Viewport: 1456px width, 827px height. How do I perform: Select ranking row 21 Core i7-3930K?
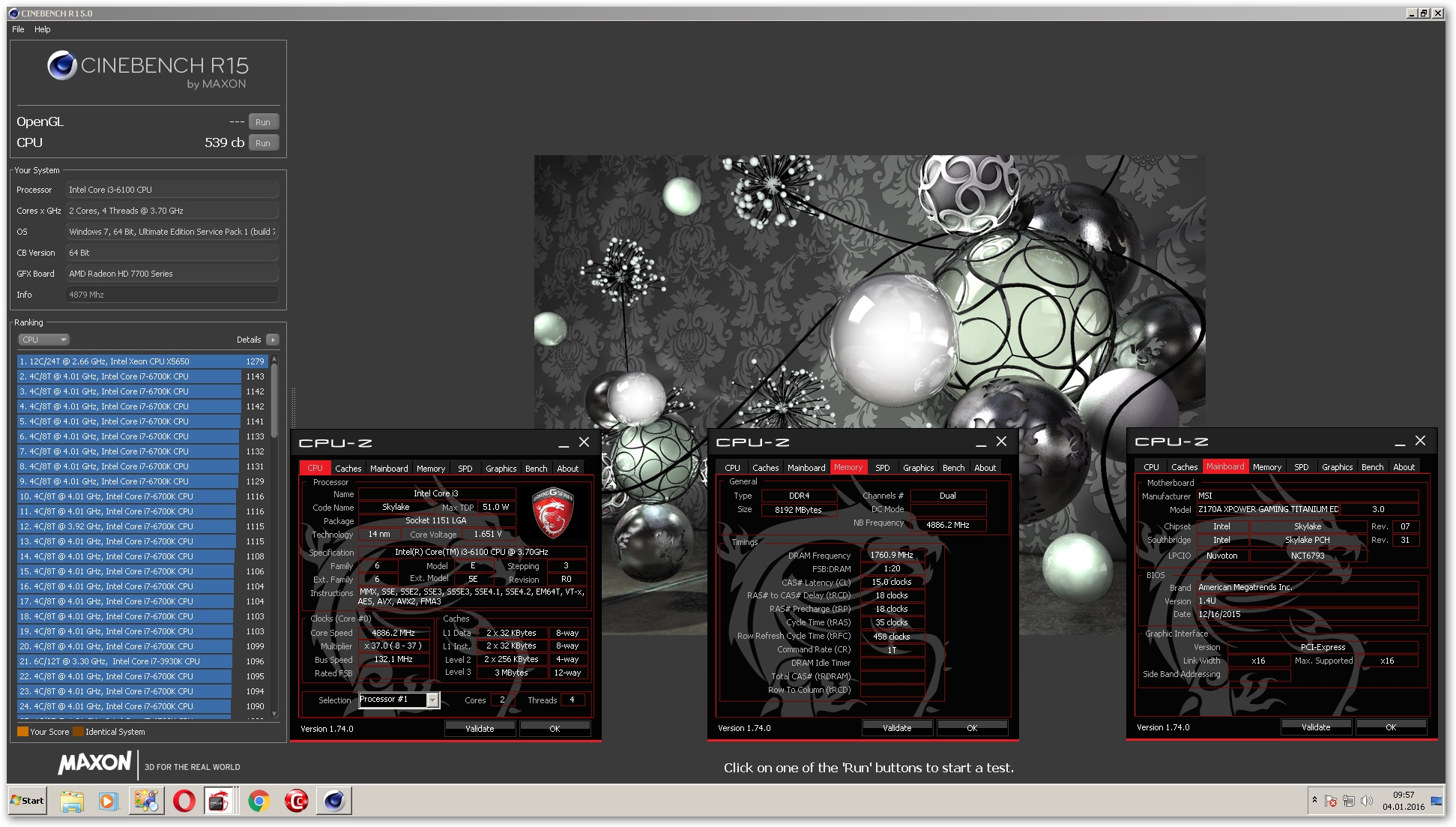[x=142, y=661]
